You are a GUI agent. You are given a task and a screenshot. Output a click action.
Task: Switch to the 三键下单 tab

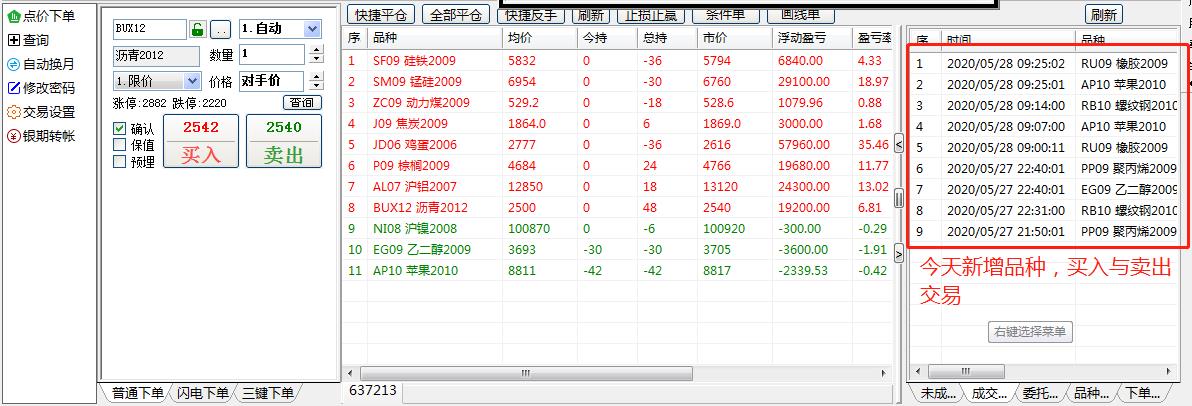[x=267, y=393]
